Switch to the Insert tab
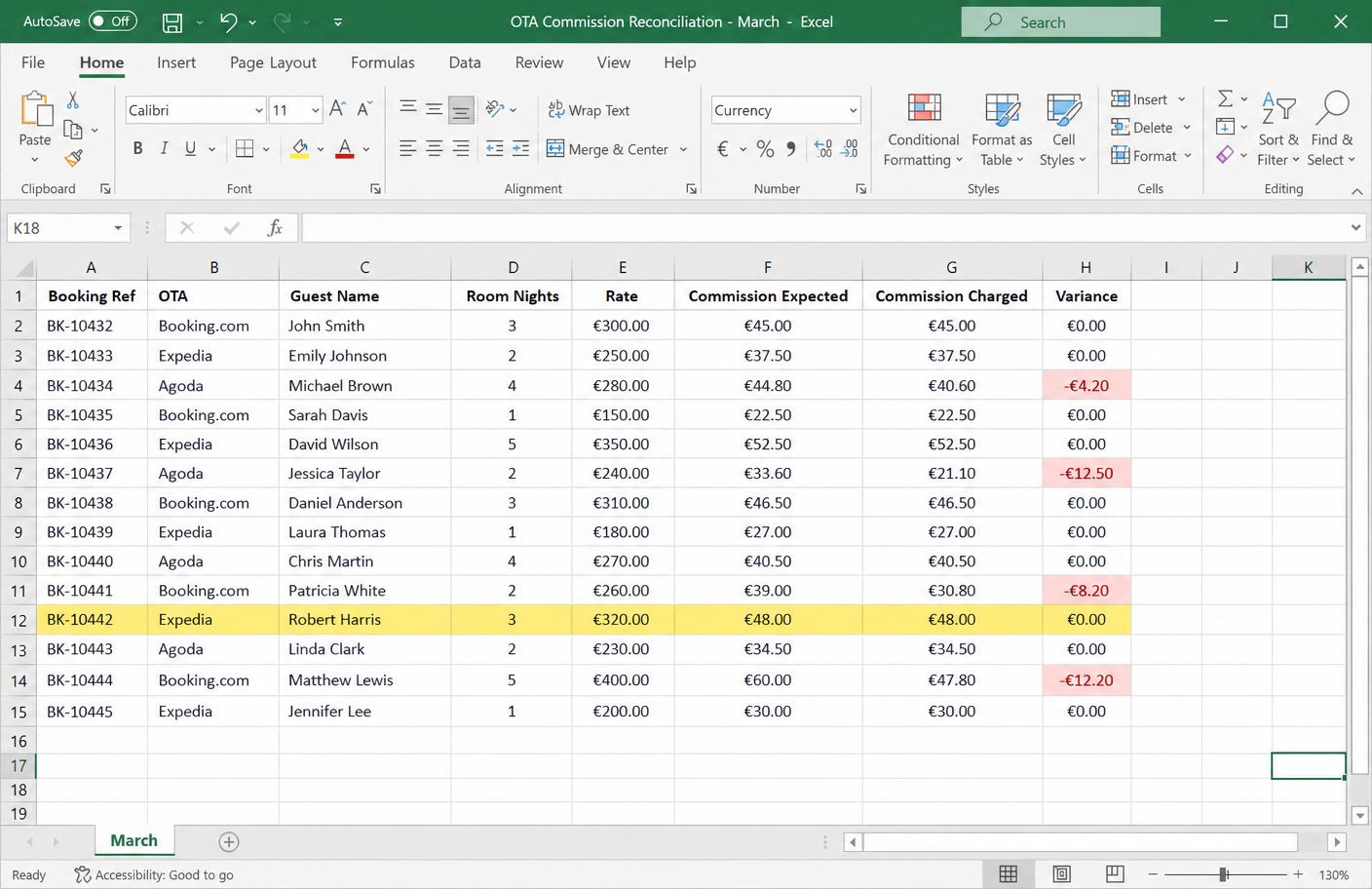The image size is (1372, 889). (x=176, y=62)
